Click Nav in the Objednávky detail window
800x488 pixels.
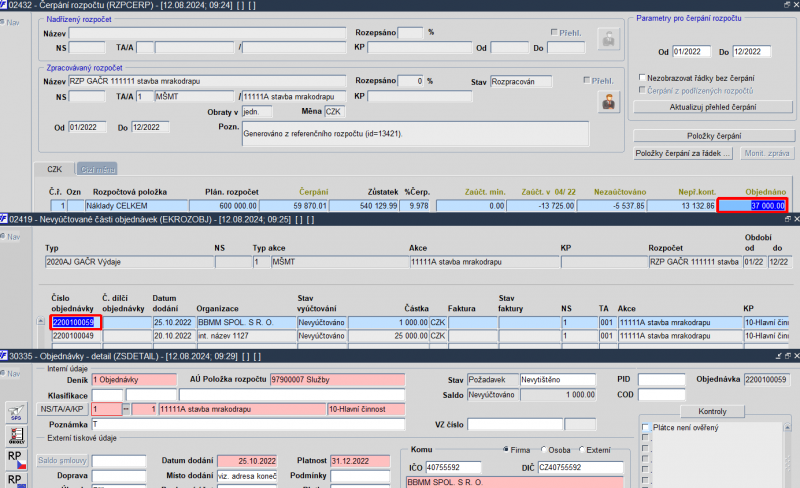11,374
